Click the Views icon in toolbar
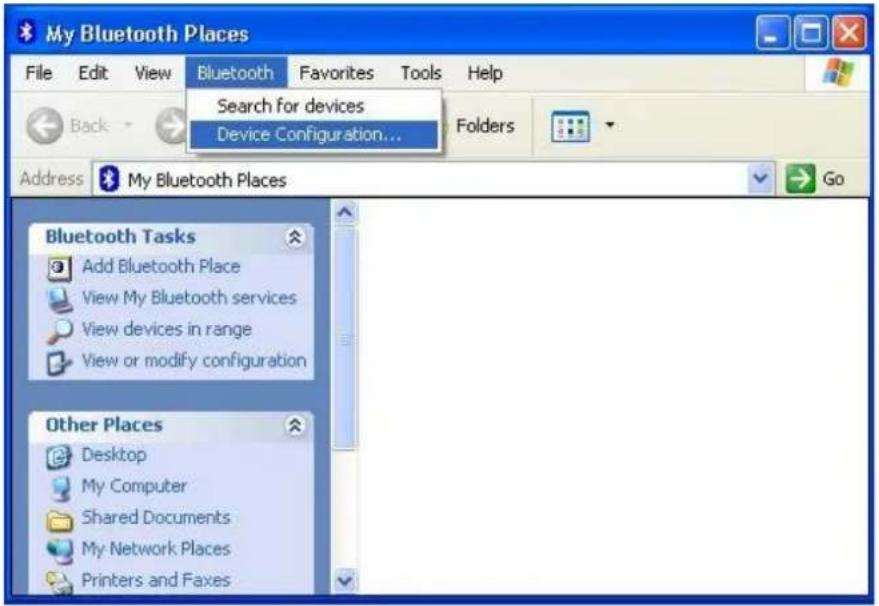This screenshot has width=879, height=606. tap(570, 126)
